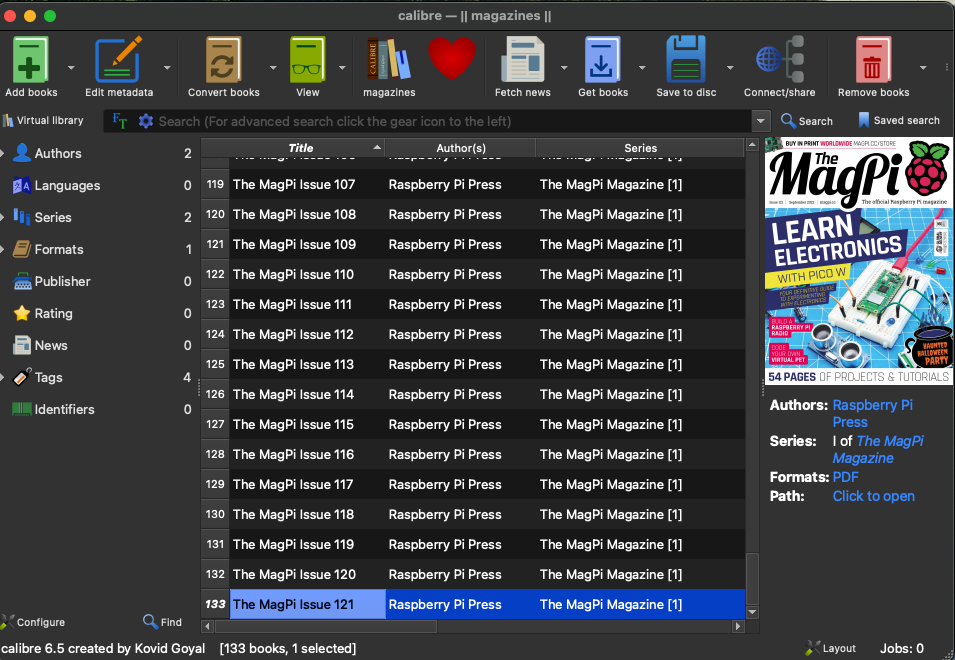Screen dimensions: 955x660
Task: Open the Raspberry Pi Press author link
Action: (x=872, y=413)
